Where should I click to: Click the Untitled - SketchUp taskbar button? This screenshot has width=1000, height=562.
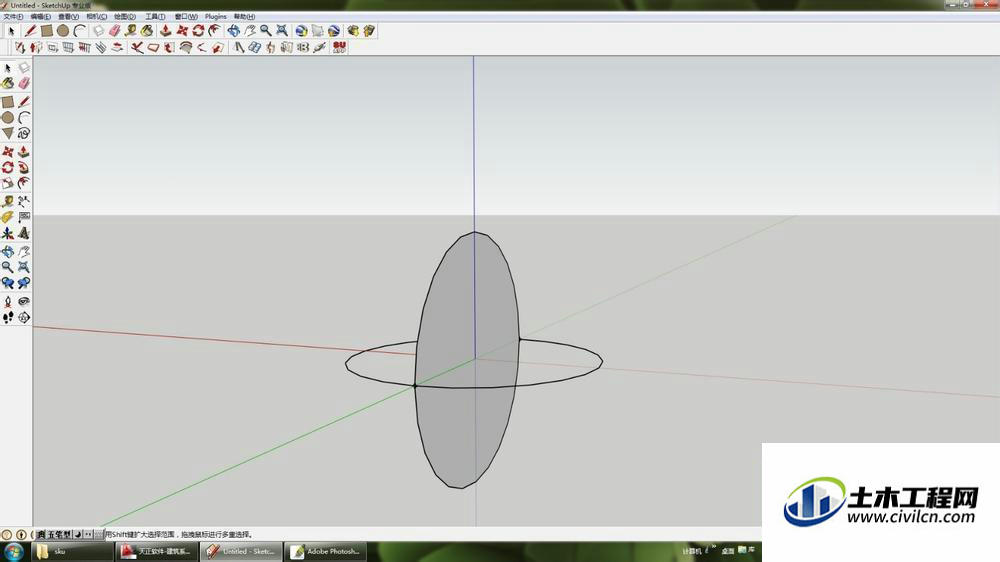[x=241, y=551]
